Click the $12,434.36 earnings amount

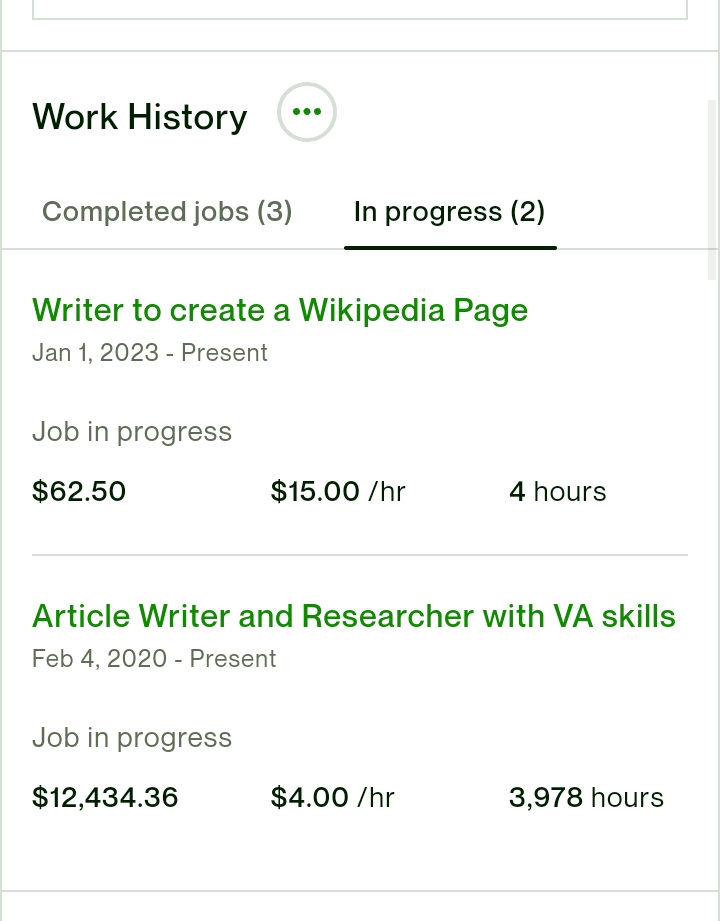click(x=105, y=797)
